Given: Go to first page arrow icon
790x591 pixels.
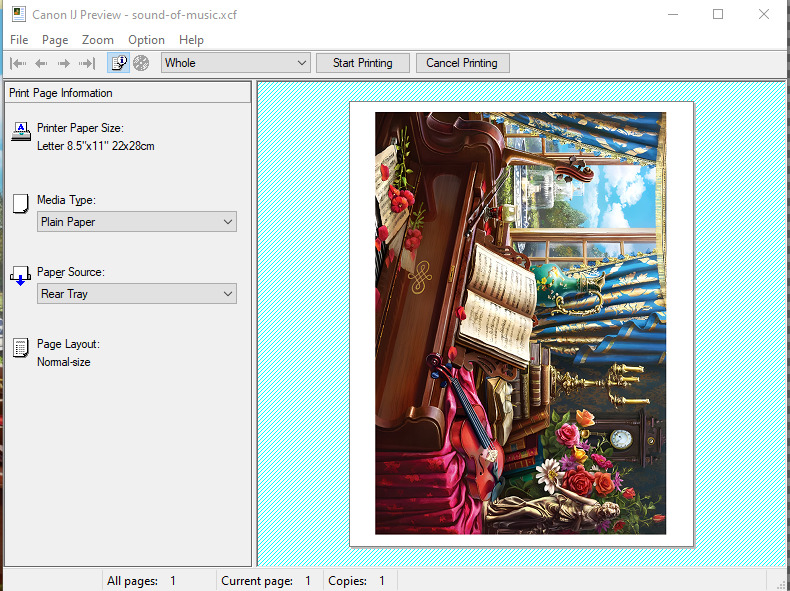Looking at the screenshot, I should 18,63.
